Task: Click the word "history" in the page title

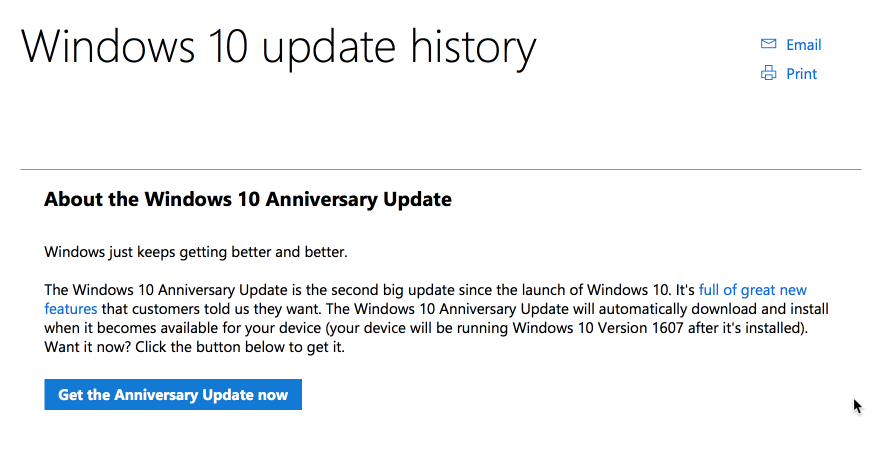Action: click(x=473, y=49)
